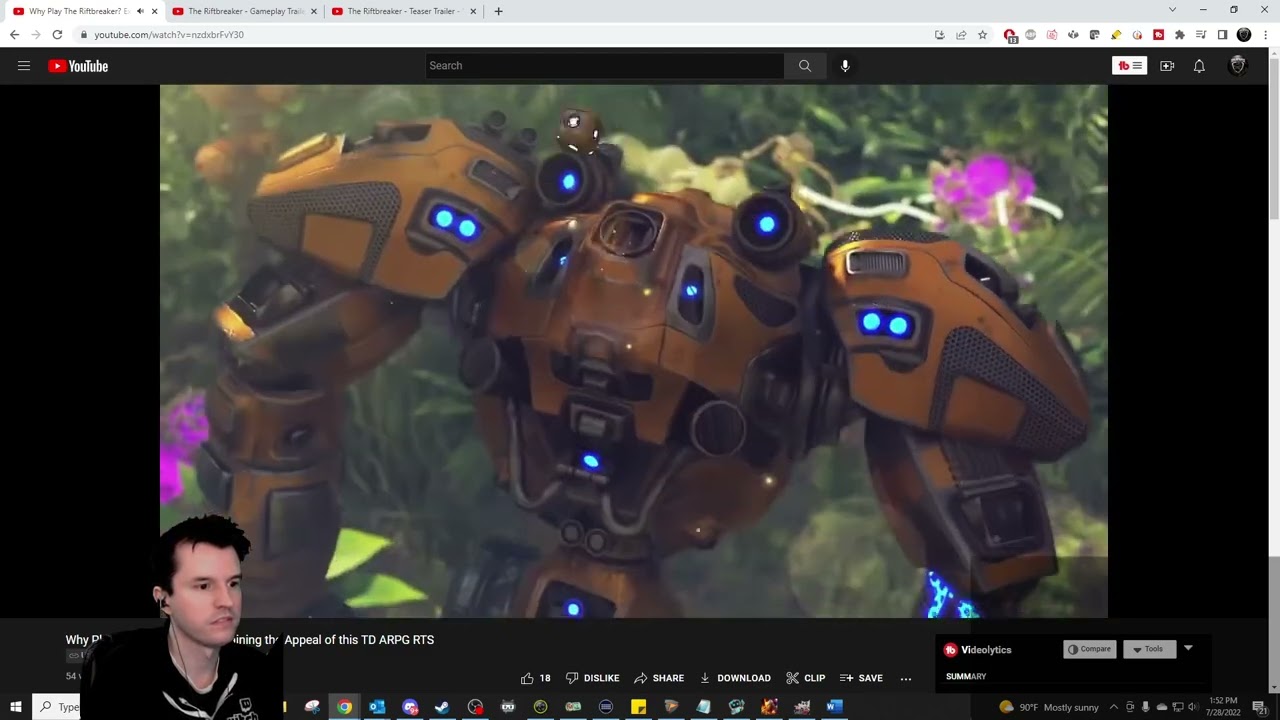Click the DOWNLOAD button
1280x720 pixels.
735,678
